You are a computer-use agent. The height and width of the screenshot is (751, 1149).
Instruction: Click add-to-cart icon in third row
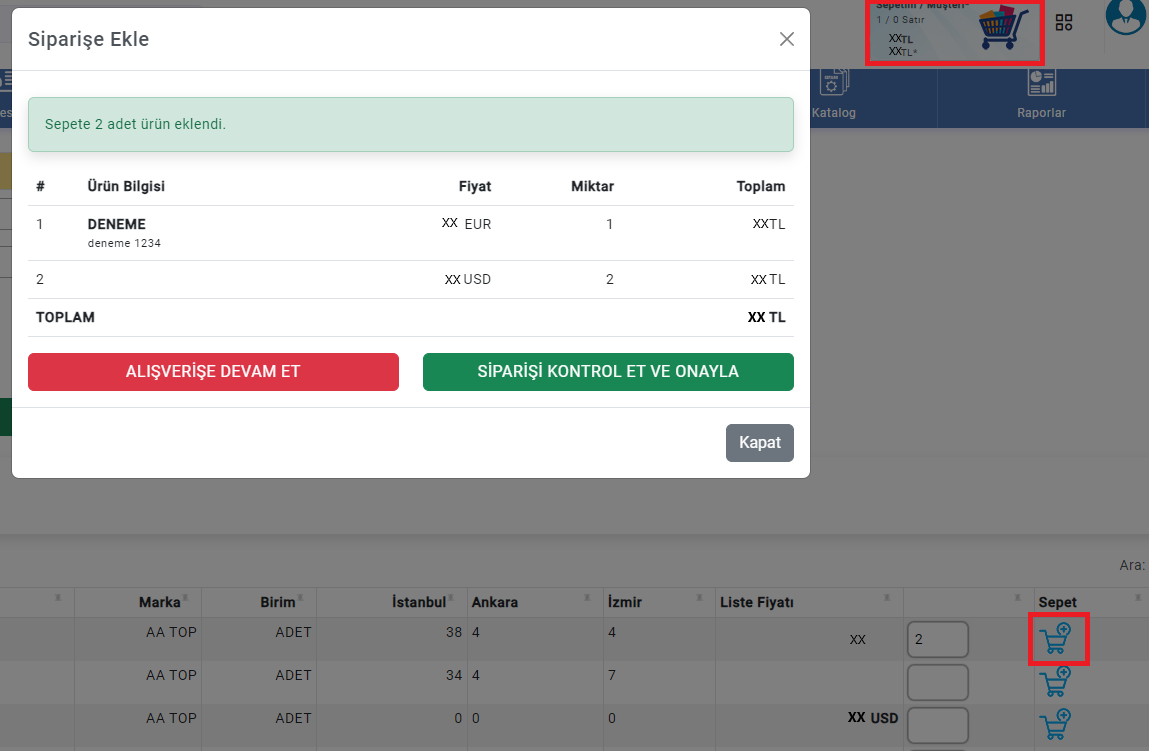[x=1057, y=723]
